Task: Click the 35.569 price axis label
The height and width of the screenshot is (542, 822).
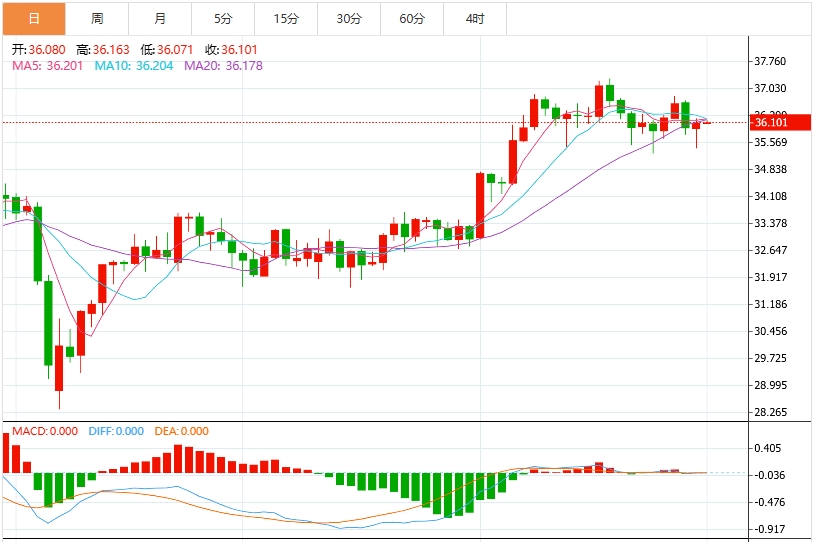Action: click(x=770, y=143)
